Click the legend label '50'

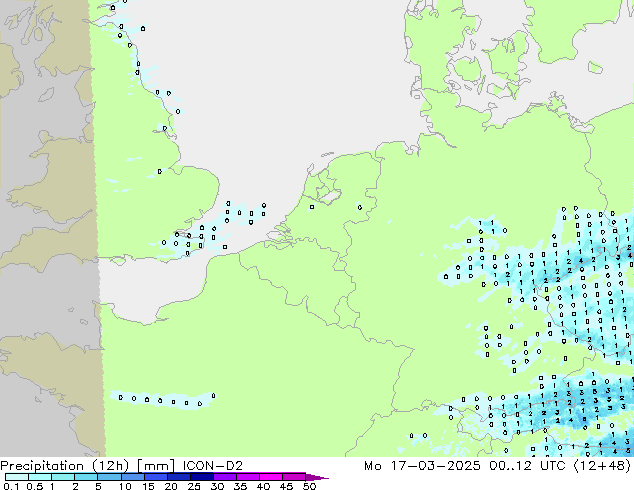click(310, 486)
